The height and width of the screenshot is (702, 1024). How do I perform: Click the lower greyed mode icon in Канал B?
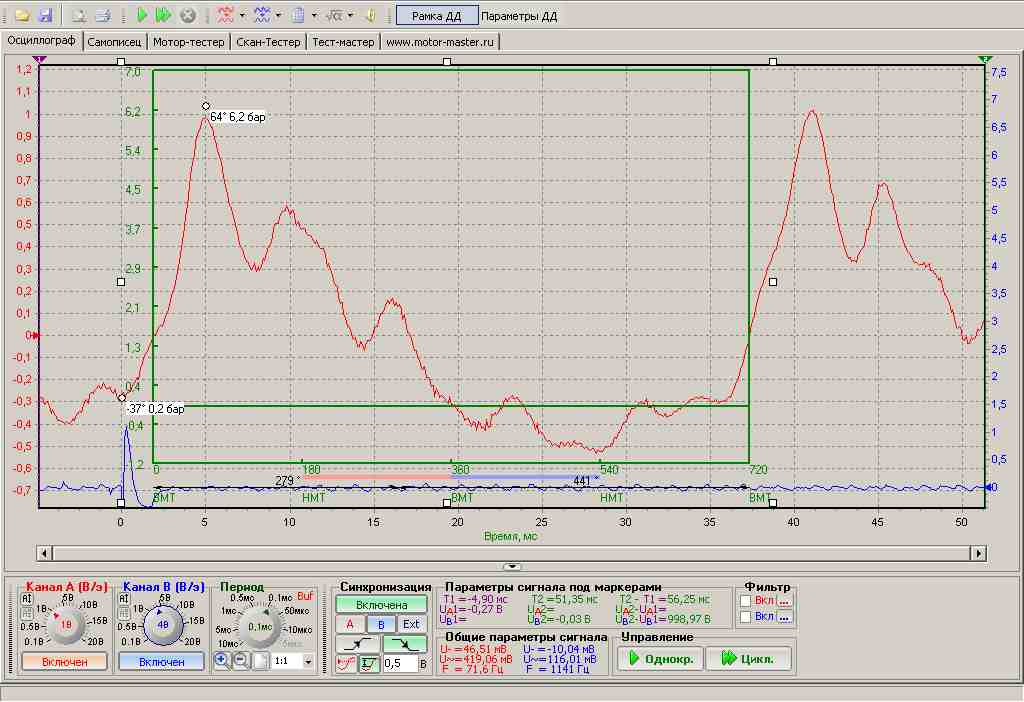click(x=124, y=614)
